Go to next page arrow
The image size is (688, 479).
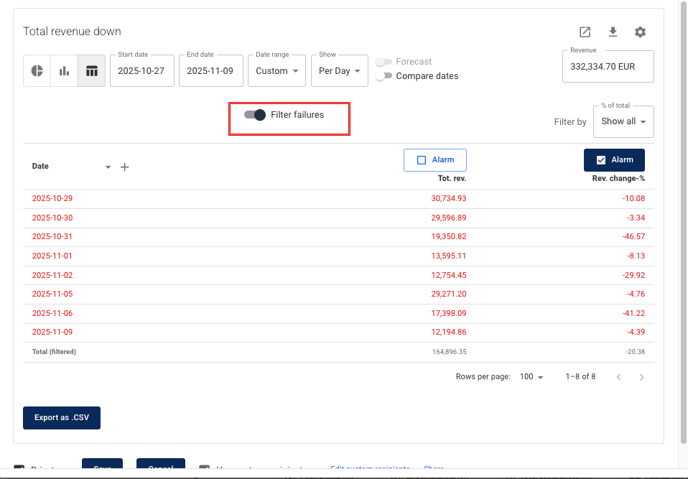click(641, 377)
